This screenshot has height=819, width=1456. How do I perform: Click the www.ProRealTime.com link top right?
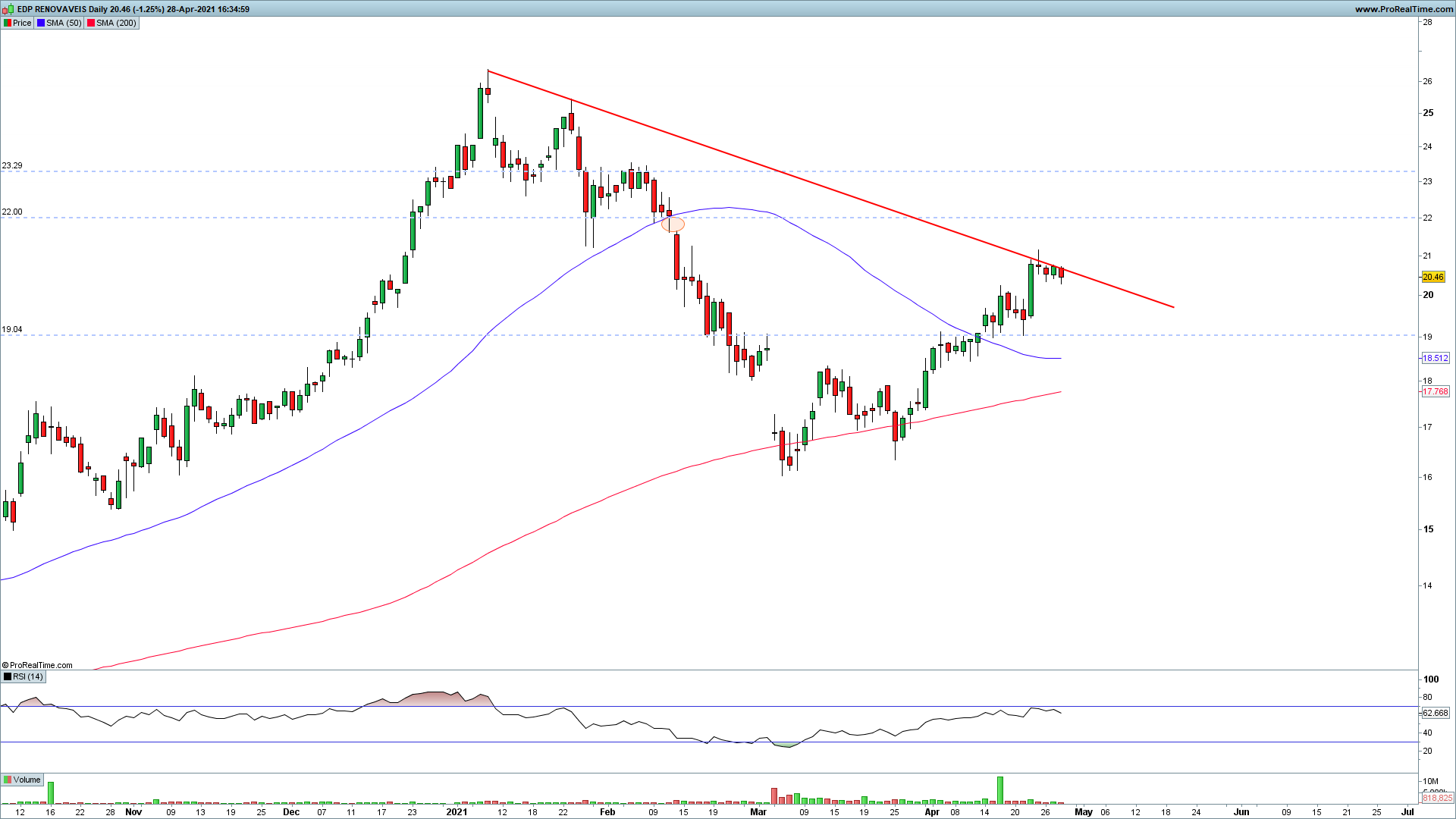point(1404,9)
